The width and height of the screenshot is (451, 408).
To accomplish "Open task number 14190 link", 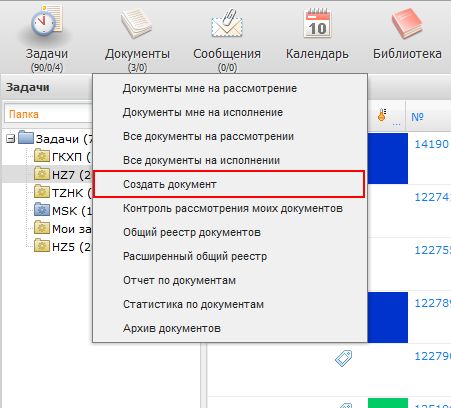I will coord(432,144).
